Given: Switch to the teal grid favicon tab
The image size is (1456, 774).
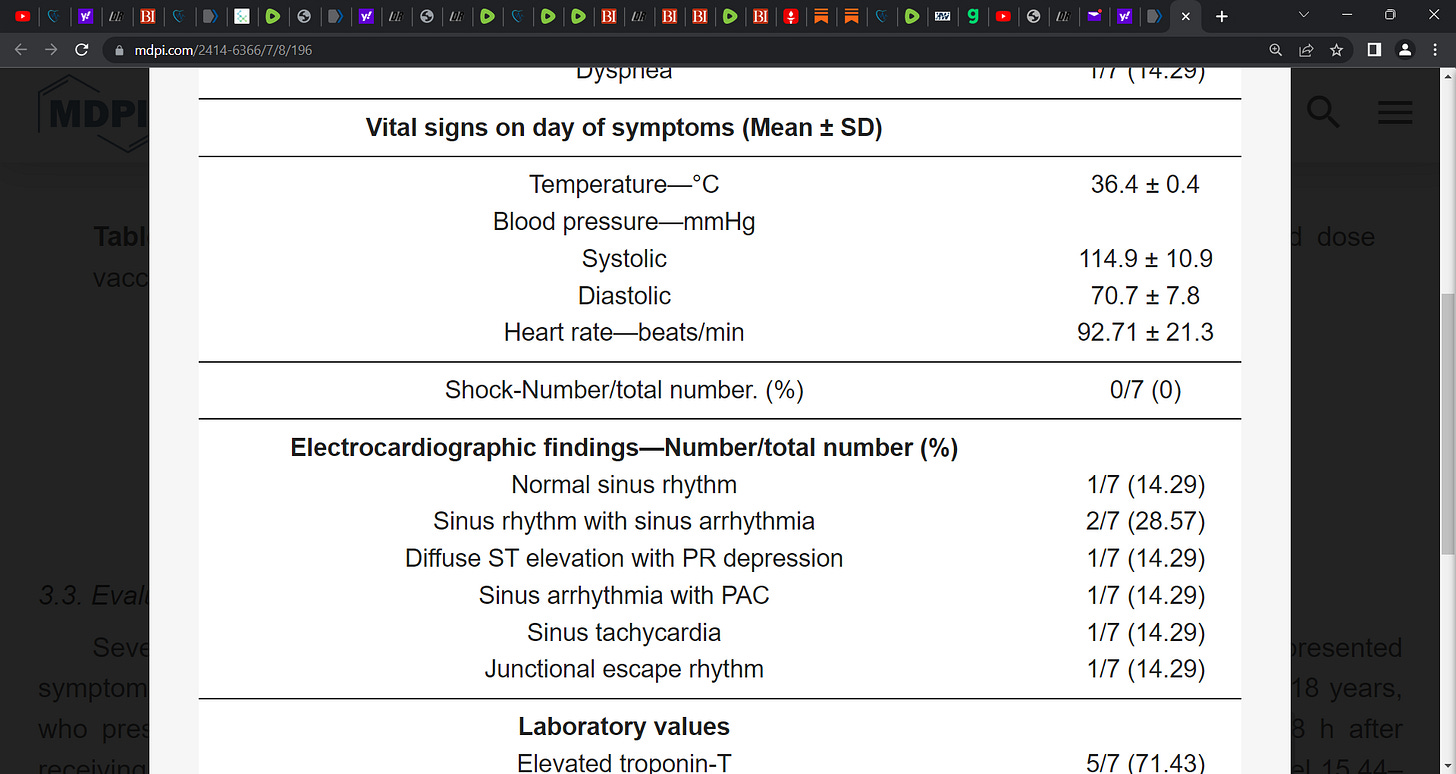Looking at the screenshot, I should (240, 16).
